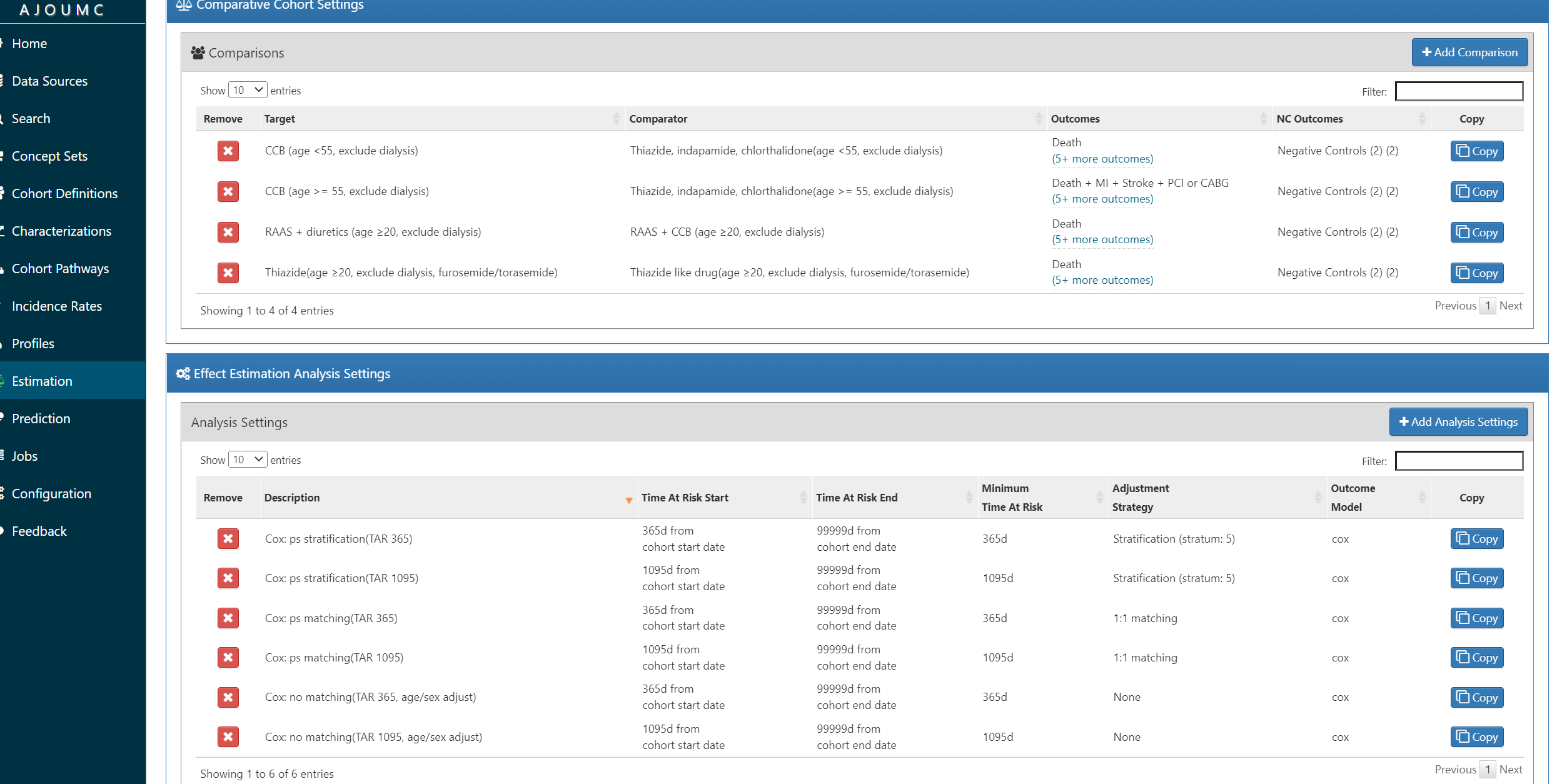This screenshot has width=1552, height=784.
Task: Open Cohort Definitions in the sidebar
Action: click(x=64, y=194)
